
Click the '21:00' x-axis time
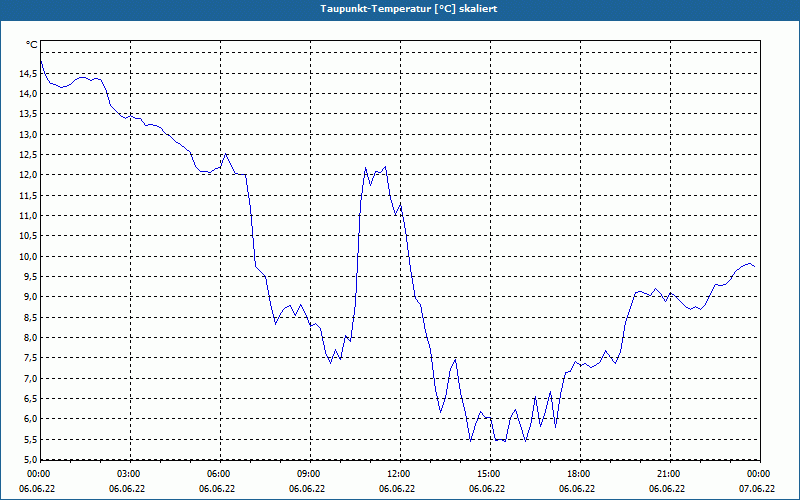[x=668, y=474]
